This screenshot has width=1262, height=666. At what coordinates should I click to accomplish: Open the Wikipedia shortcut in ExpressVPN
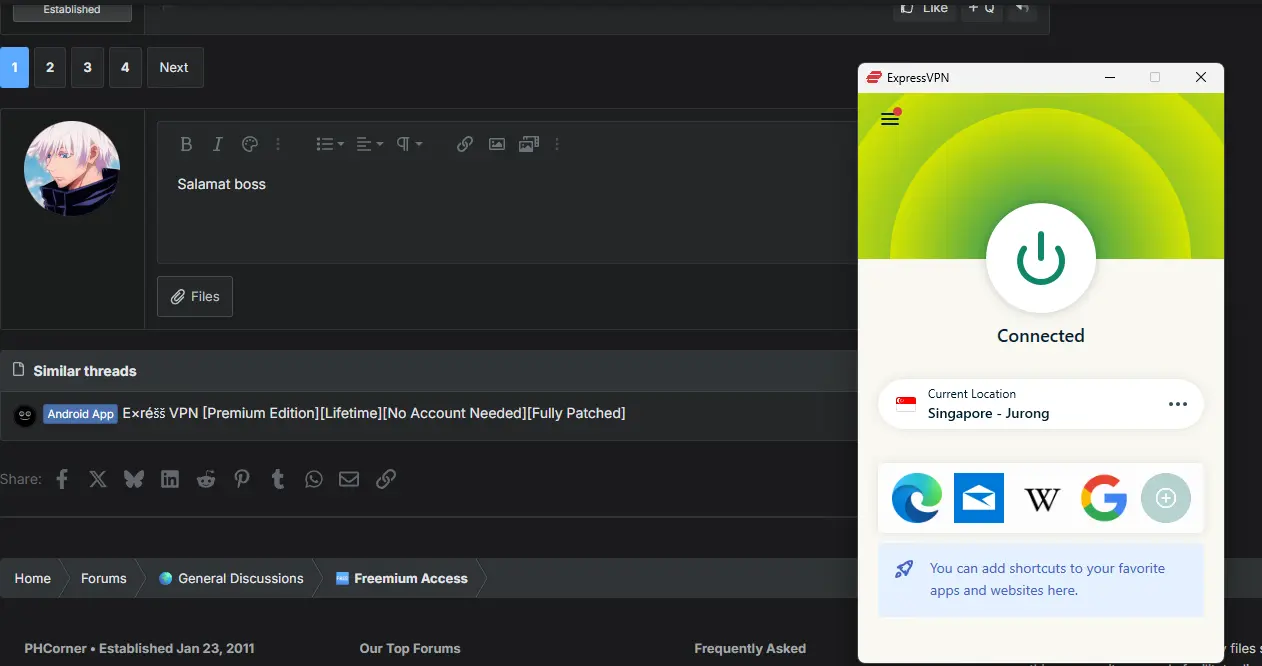(1042, 498)
